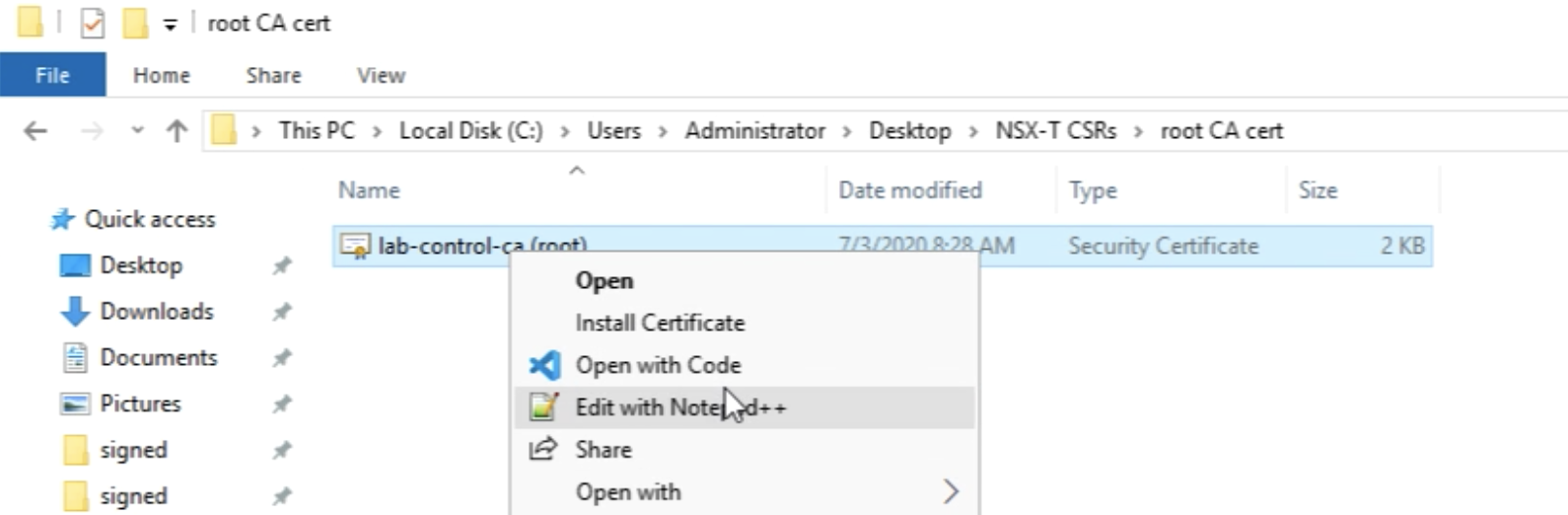
Task: Click the Share icon in context menu
Action: 543,450
